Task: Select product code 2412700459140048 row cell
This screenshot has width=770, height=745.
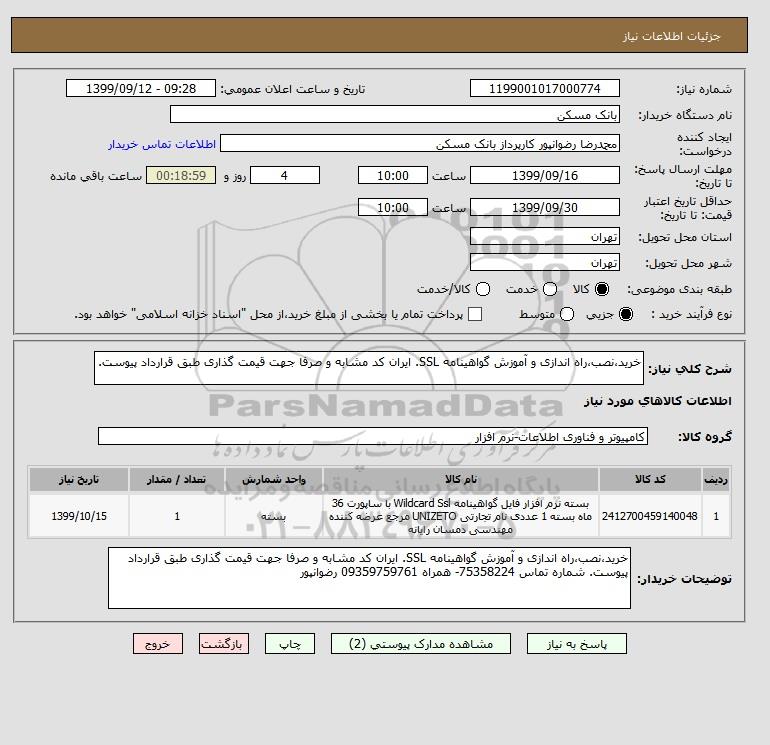Action: coord(650,516)
